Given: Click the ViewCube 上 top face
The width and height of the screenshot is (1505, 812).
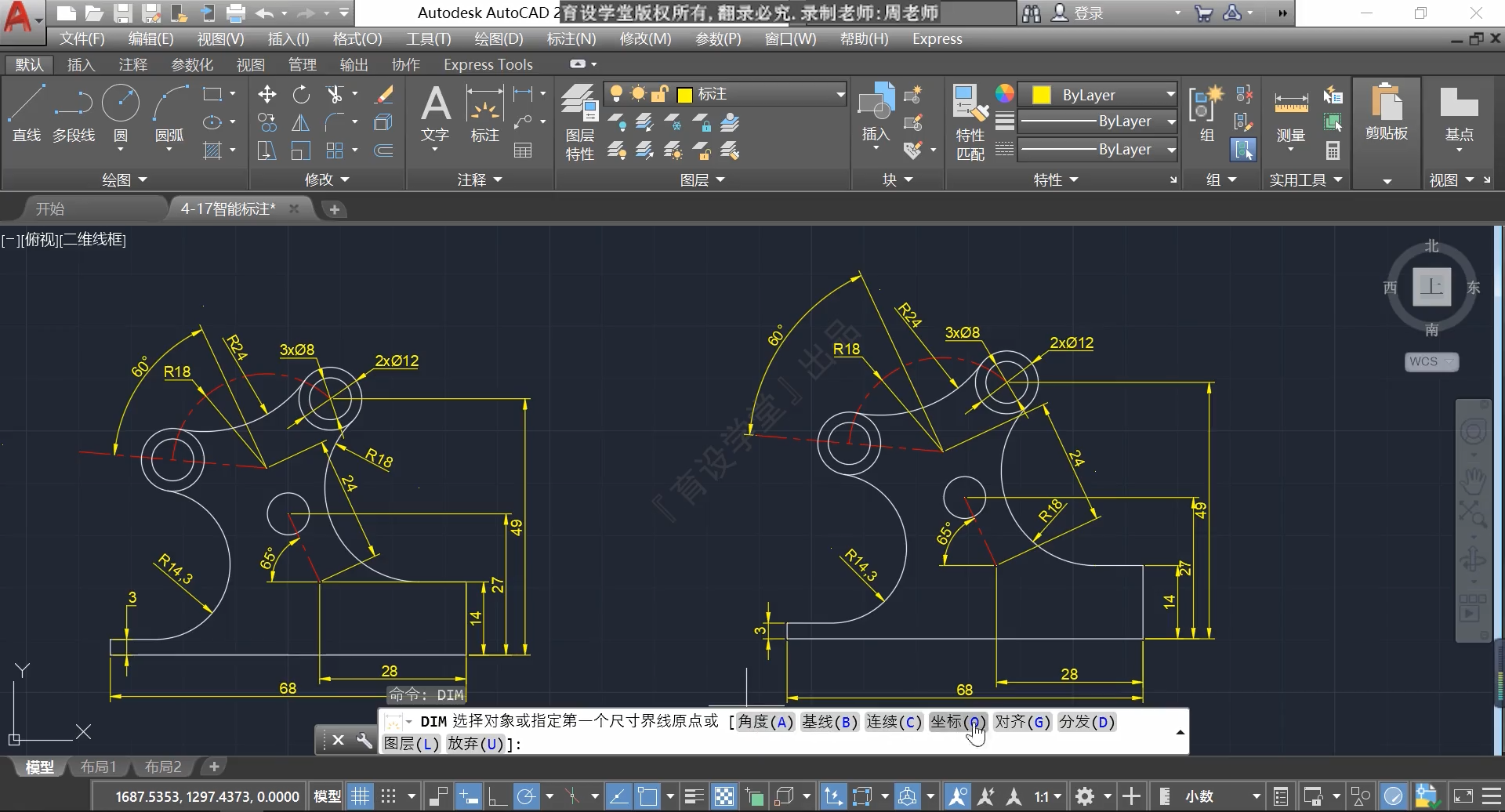Looking at the screenshot, I should (1431, 286).
